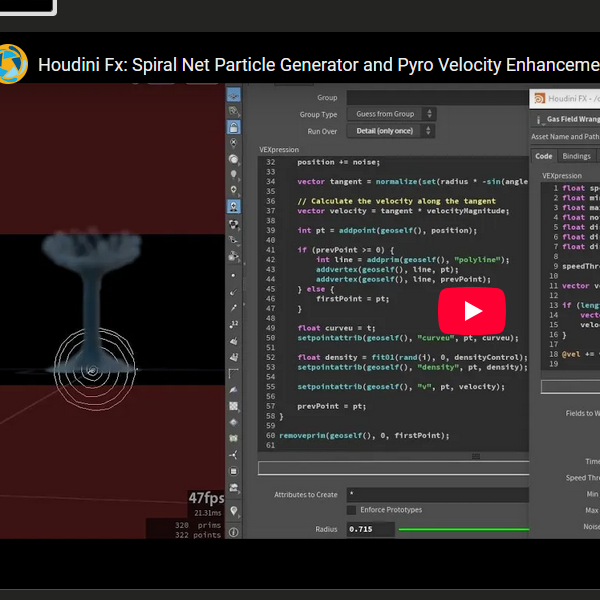
Task: Click the gray diamond display icon
Action: 233,422
